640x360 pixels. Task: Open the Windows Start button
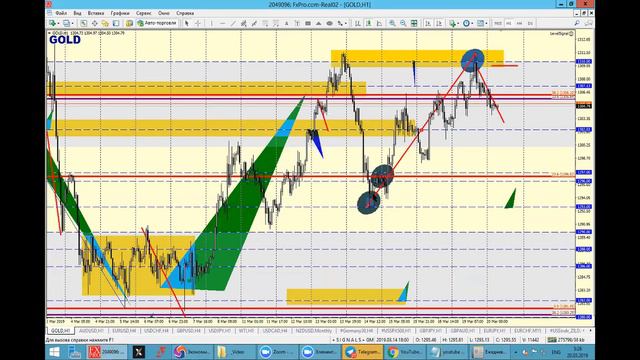click(x=54, y=352)
